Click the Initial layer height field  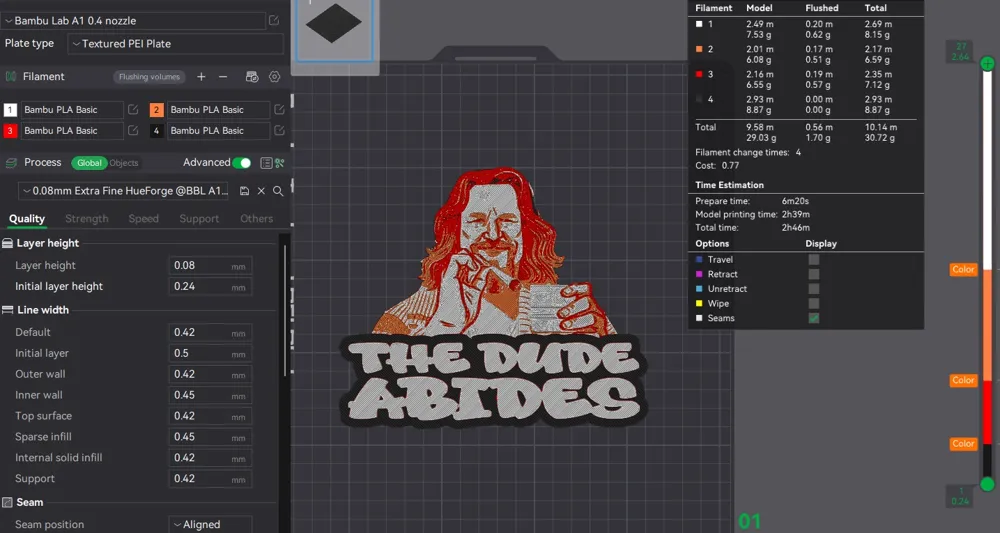tap(210, 287)
